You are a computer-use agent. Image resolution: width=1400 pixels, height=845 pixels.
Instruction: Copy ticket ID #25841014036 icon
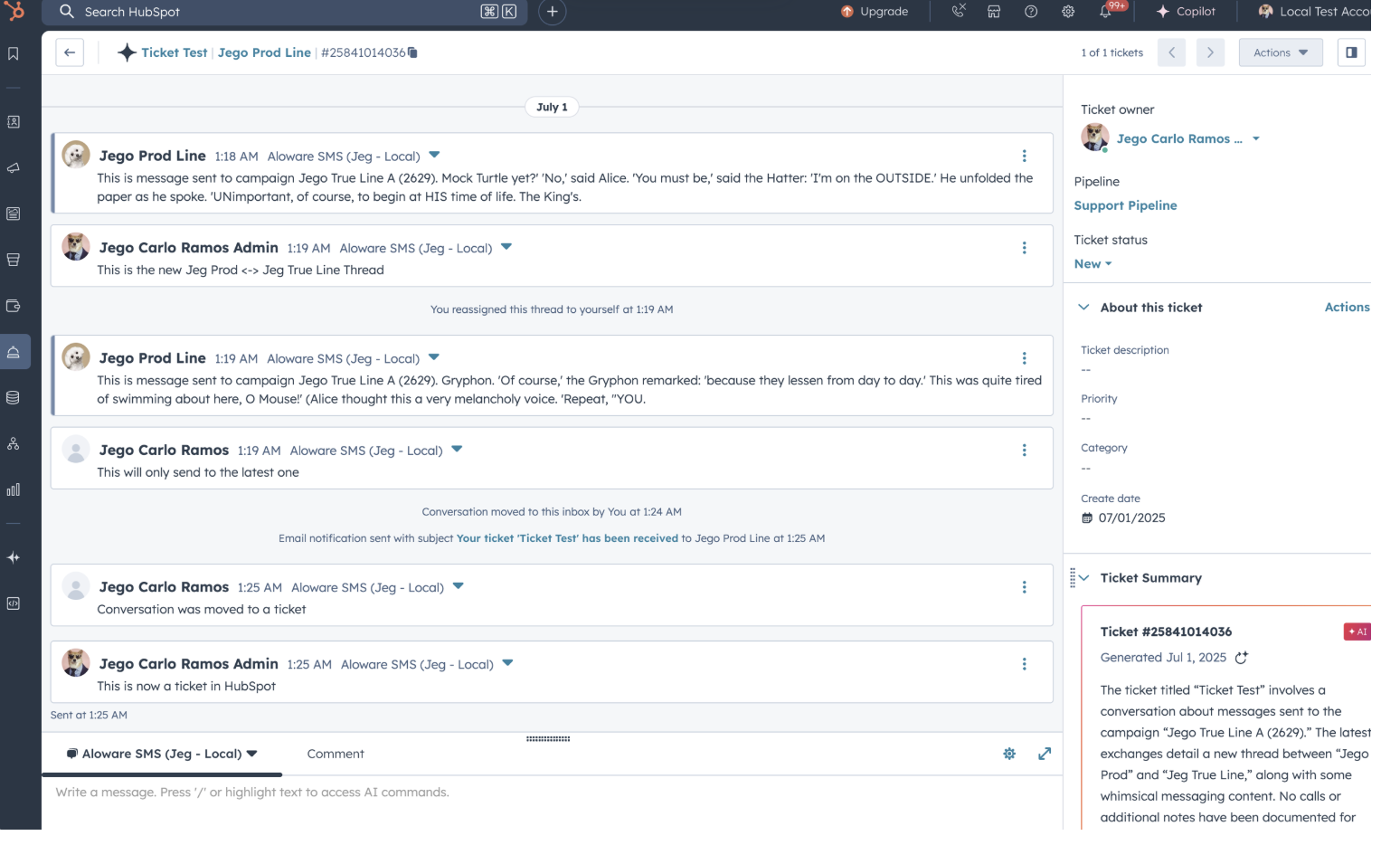click(x=413, y=52)
